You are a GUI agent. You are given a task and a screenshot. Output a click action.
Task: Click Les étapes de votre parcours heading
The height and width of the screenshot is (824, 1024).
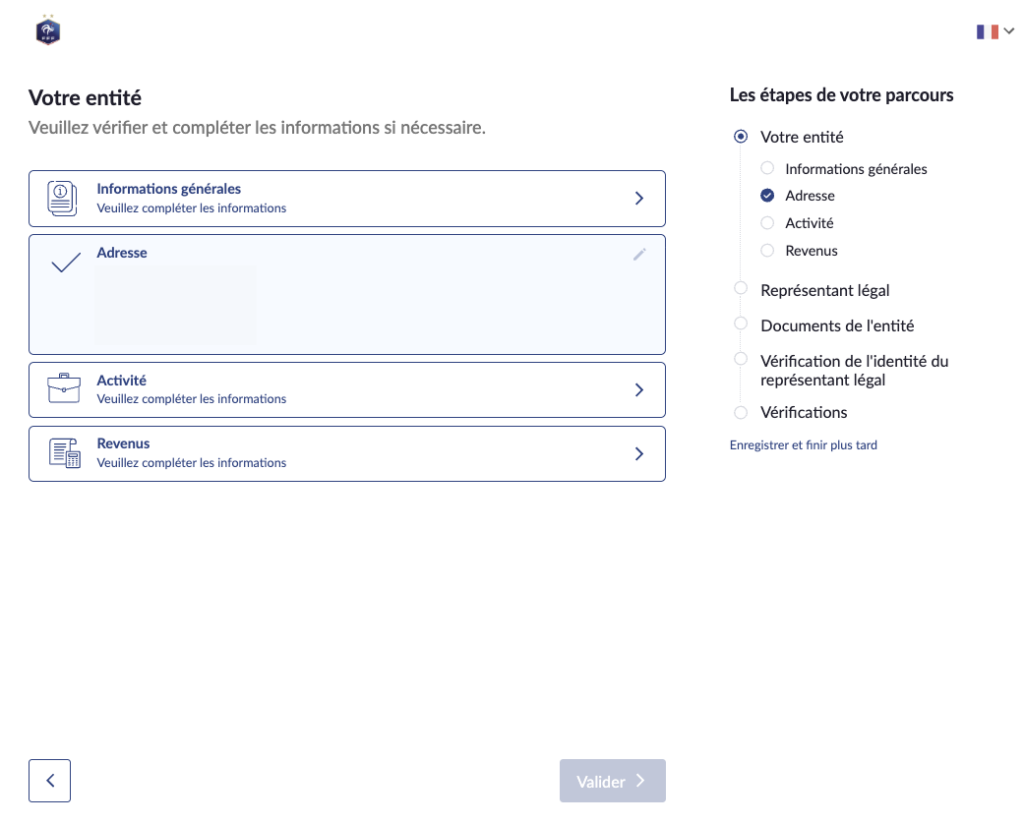pyautogui.click(x=841, y=95)
